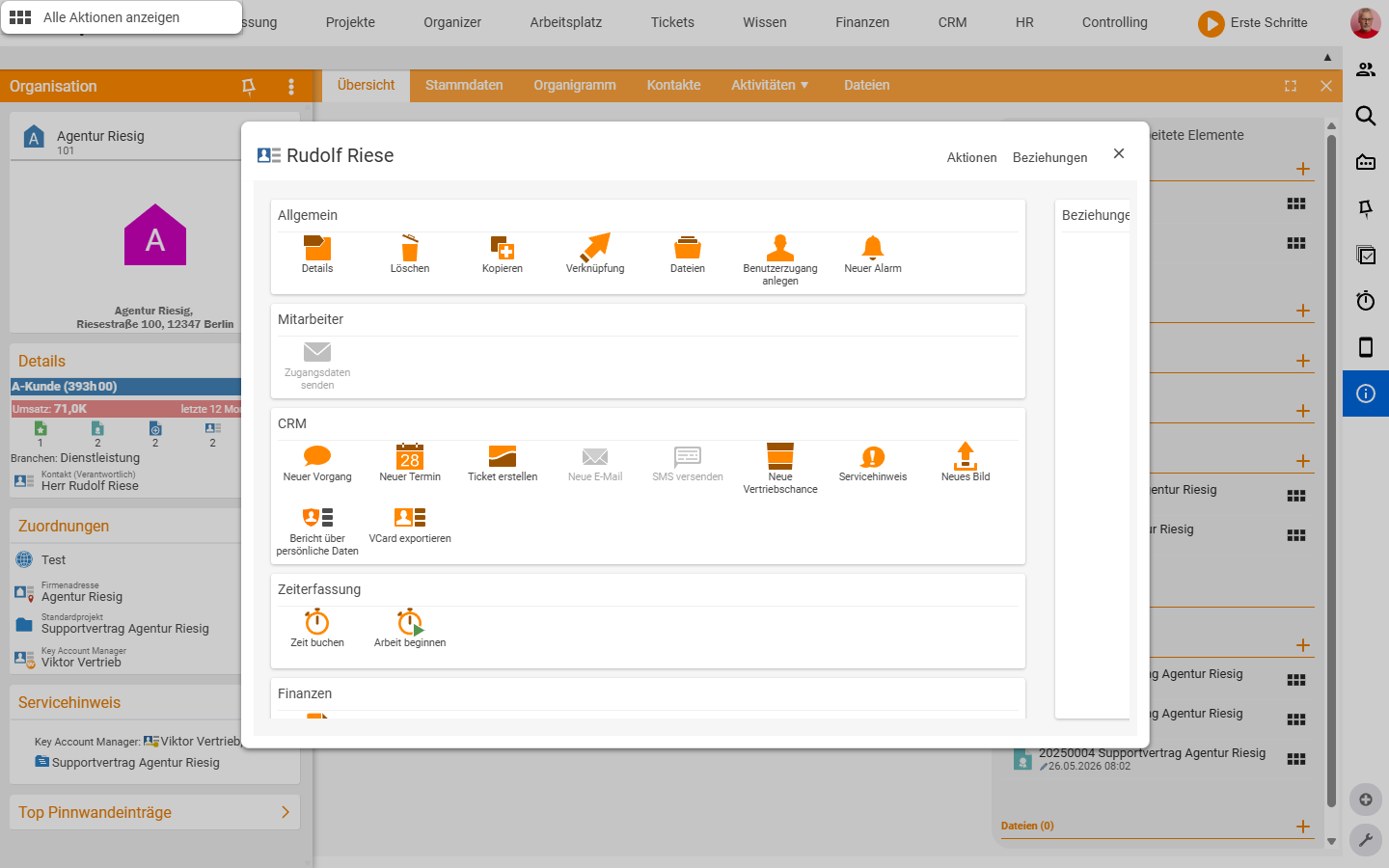Click the plus next to Dateien (0)
The height and width of the screenshot is (868, 1389).
click(1303, 827)
